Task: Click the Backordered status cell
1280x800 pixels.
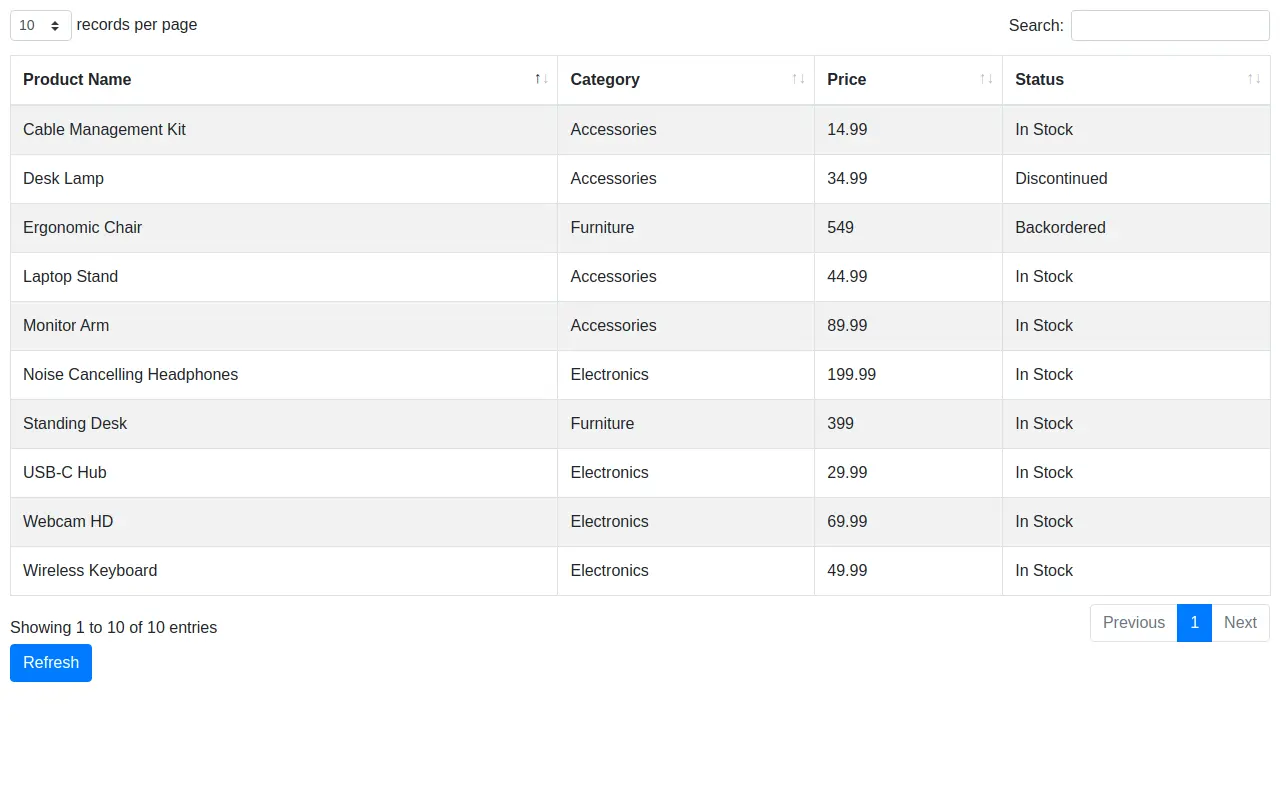Action: click(x=1136, y=228)
